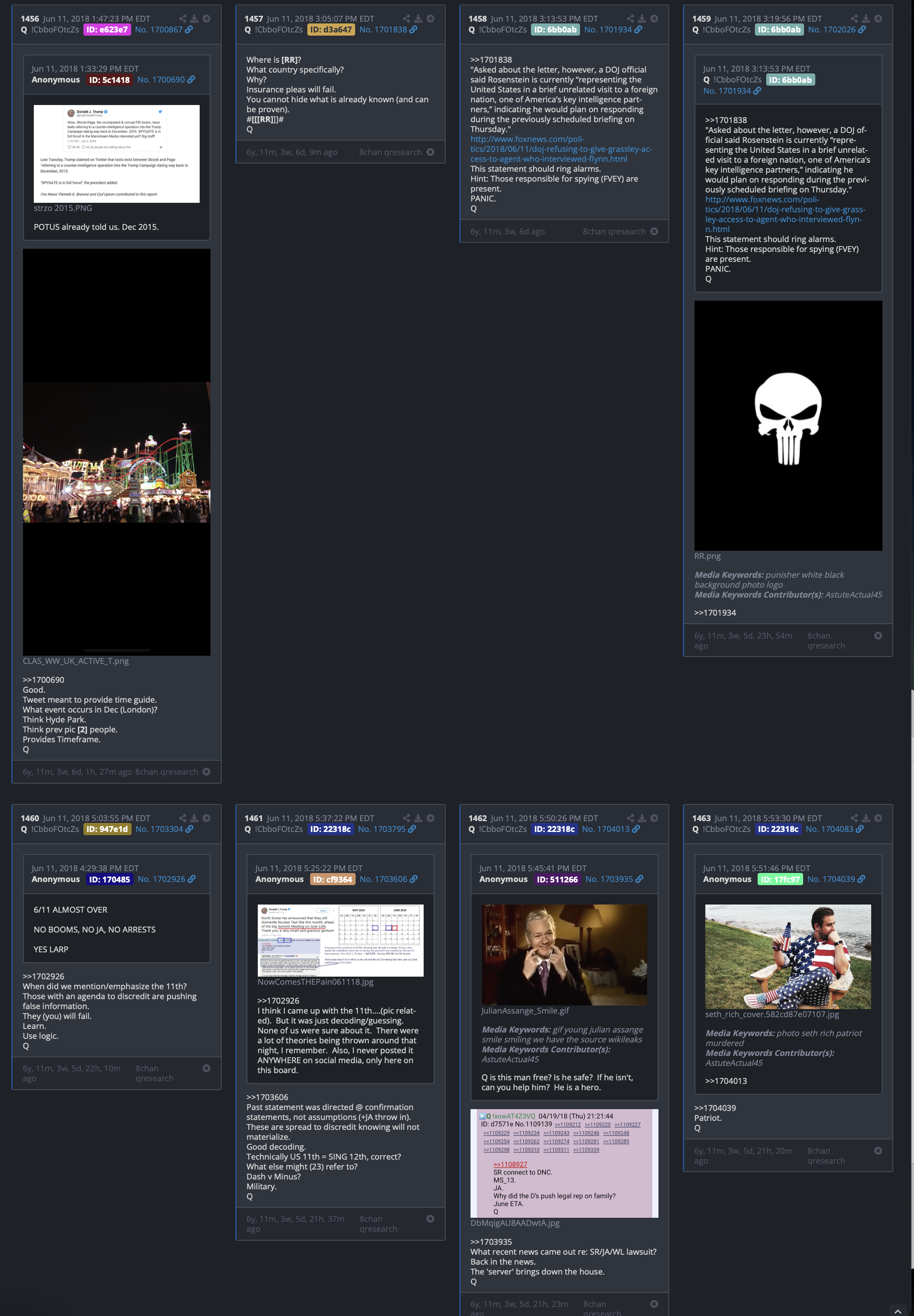Click the share icon on post 1457
The height and width of the screenshot is (1316, 914).
(407, 19)
